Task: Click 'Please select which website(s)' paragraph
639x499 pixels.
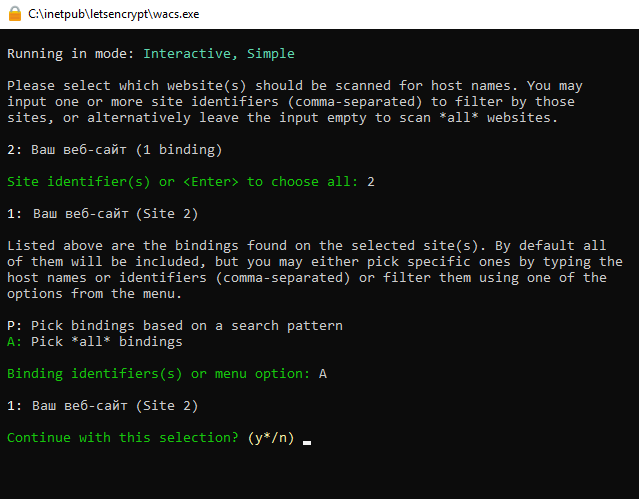Action: (295, 102)
